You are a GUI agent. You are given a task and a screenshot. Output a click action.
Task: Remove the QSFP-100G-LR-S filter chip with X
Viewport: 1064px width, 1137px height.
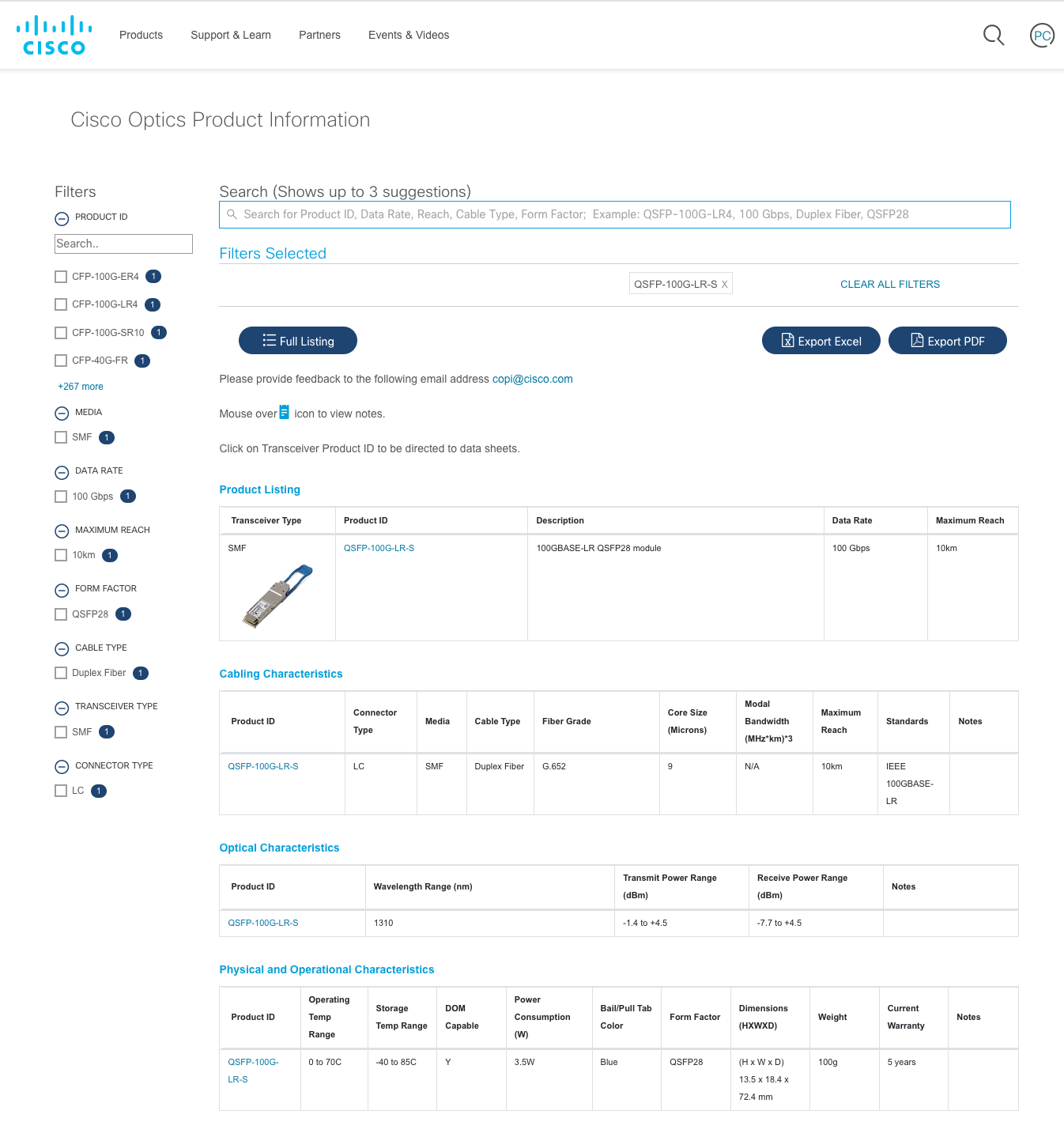point(724,285)
